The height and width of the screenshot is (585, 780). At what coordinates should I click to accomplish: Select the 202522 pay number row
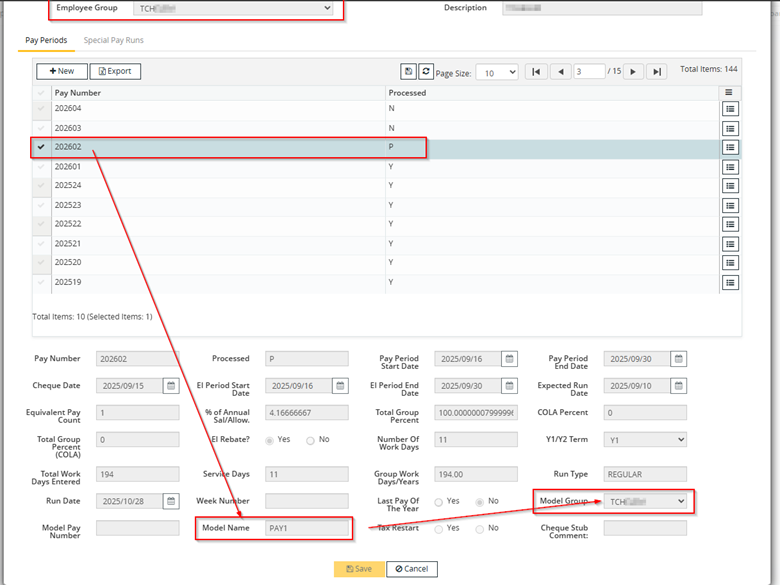pyautogui.click(x=376, y=224)
